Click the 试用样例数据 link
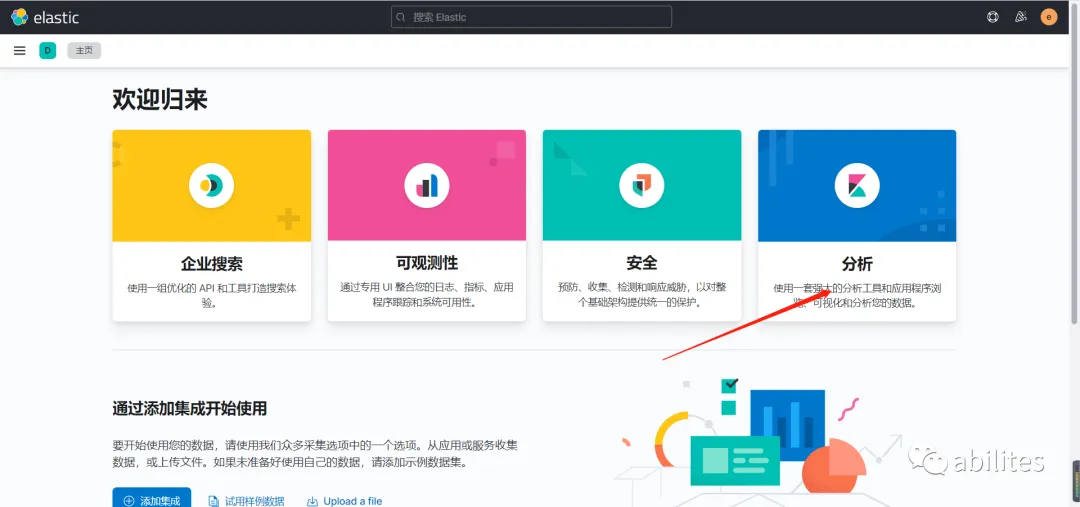This screenshot has width=1080, height=507. pos(247,501)
